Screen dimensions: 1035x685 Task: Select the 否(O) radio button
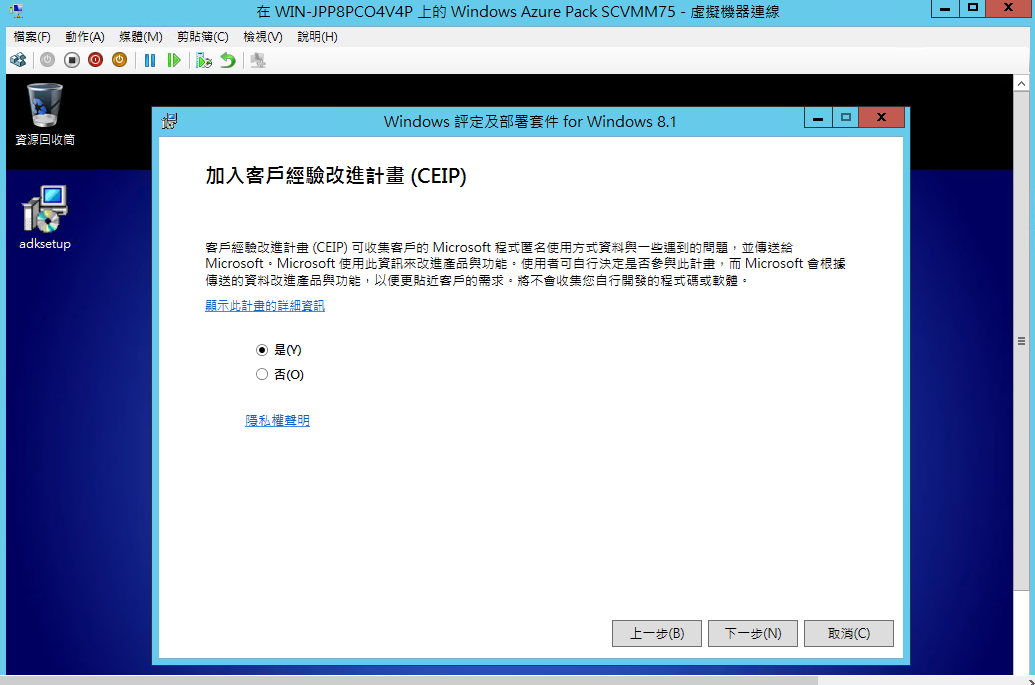262,374
